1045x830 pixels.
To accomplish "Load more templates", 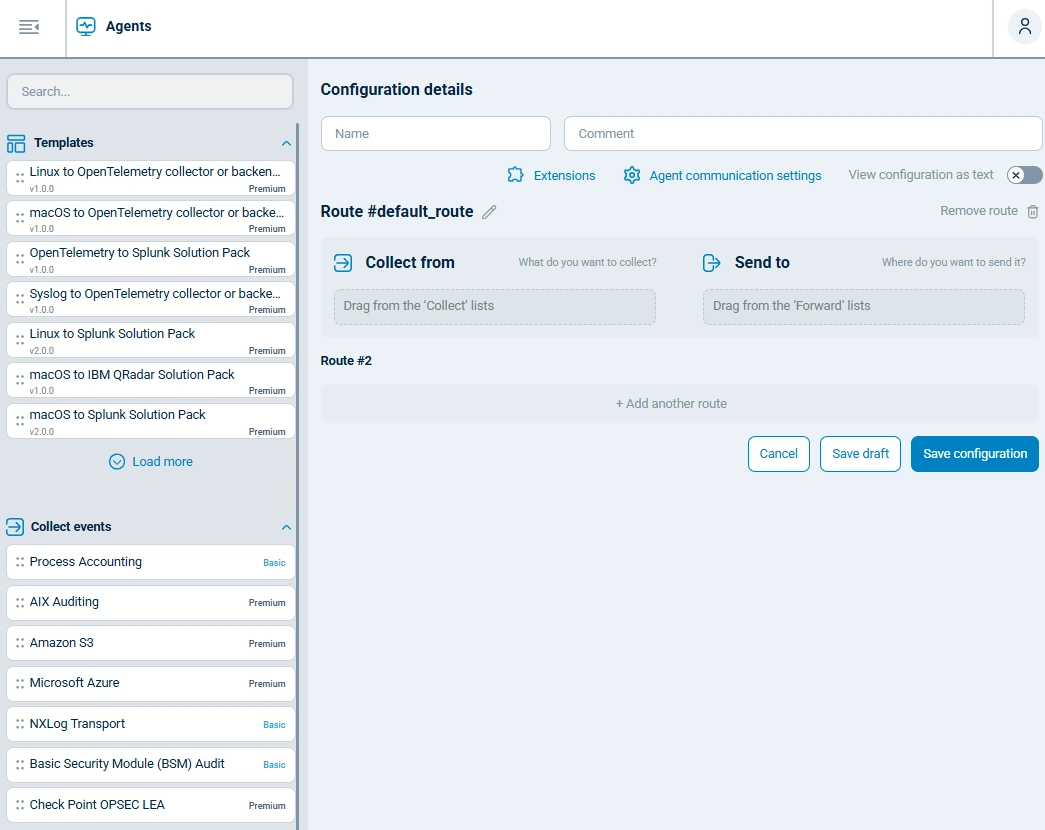I will 150,461.
